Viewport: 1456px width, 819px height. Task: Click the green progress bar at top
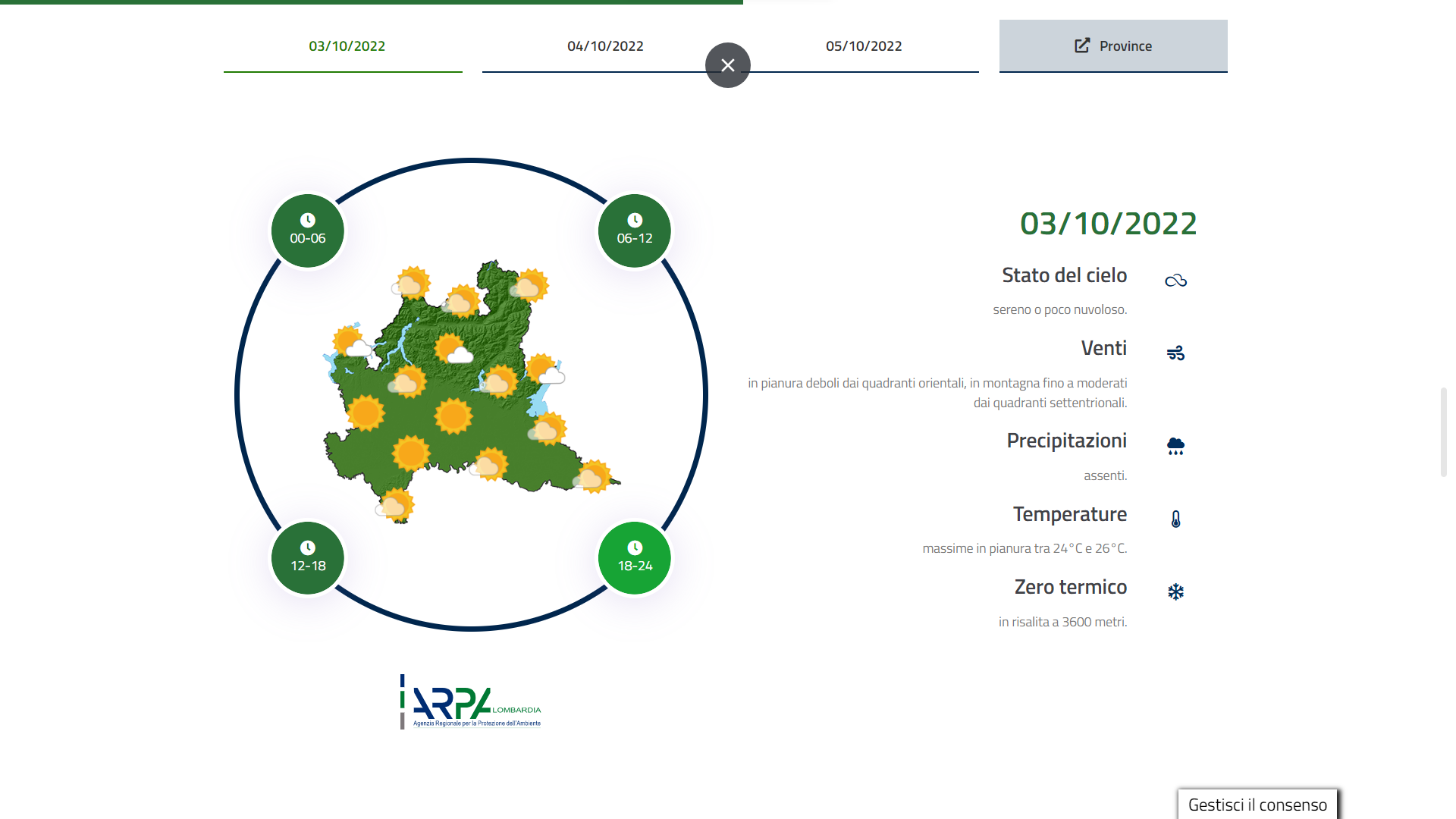372,2
